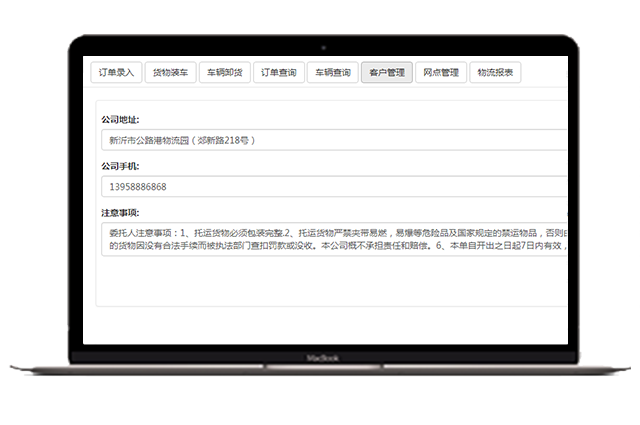Select the 车辆卸货 tab
The image size is (640, 425).
(225, 73)
